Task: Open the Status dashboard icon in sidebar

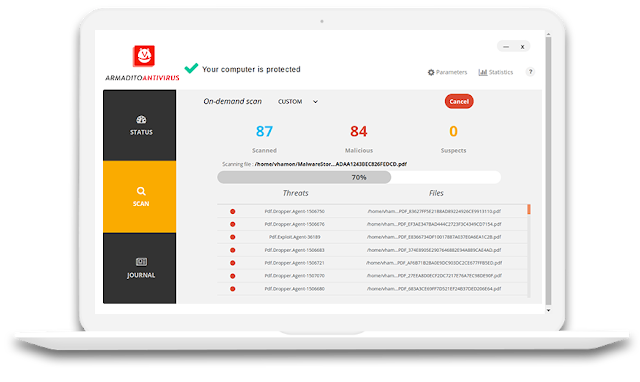Action: click(141, 120)
